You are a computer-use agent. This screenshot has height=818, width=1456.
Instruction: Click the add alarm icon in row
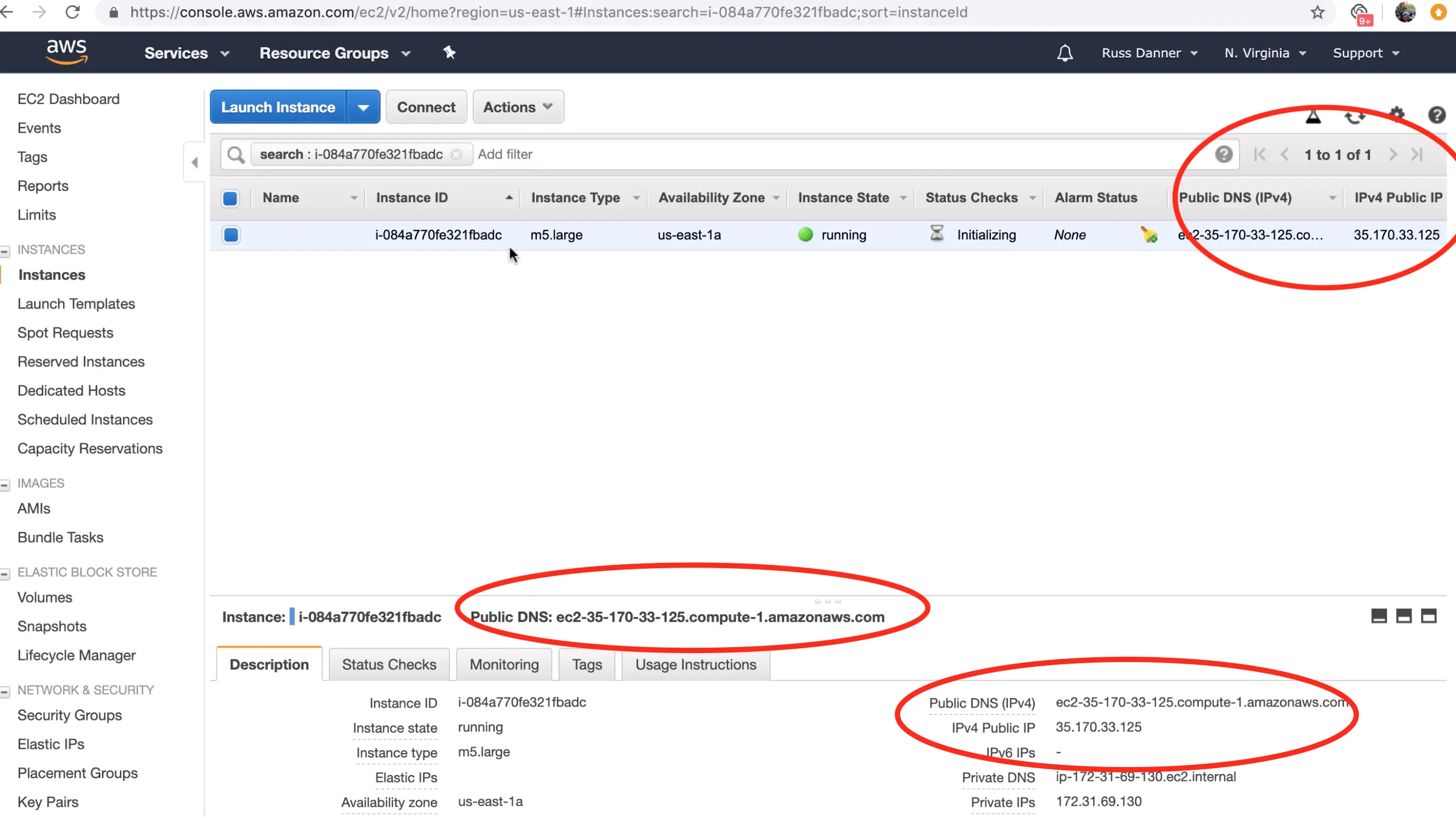click(x=1148, y=234)
